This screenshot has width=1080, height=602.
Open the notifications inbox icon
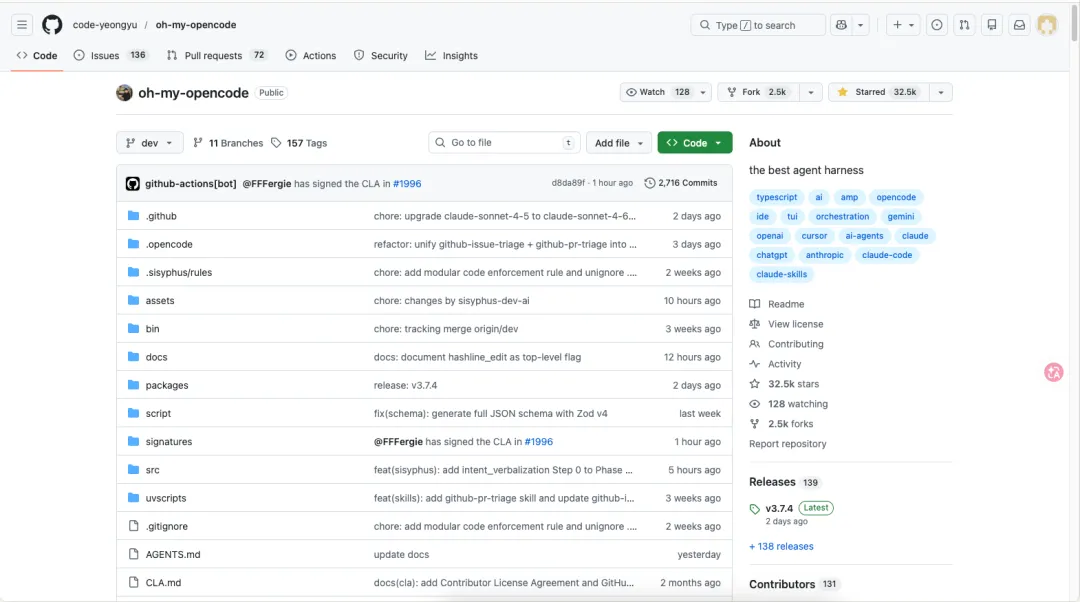[1019, 25]
